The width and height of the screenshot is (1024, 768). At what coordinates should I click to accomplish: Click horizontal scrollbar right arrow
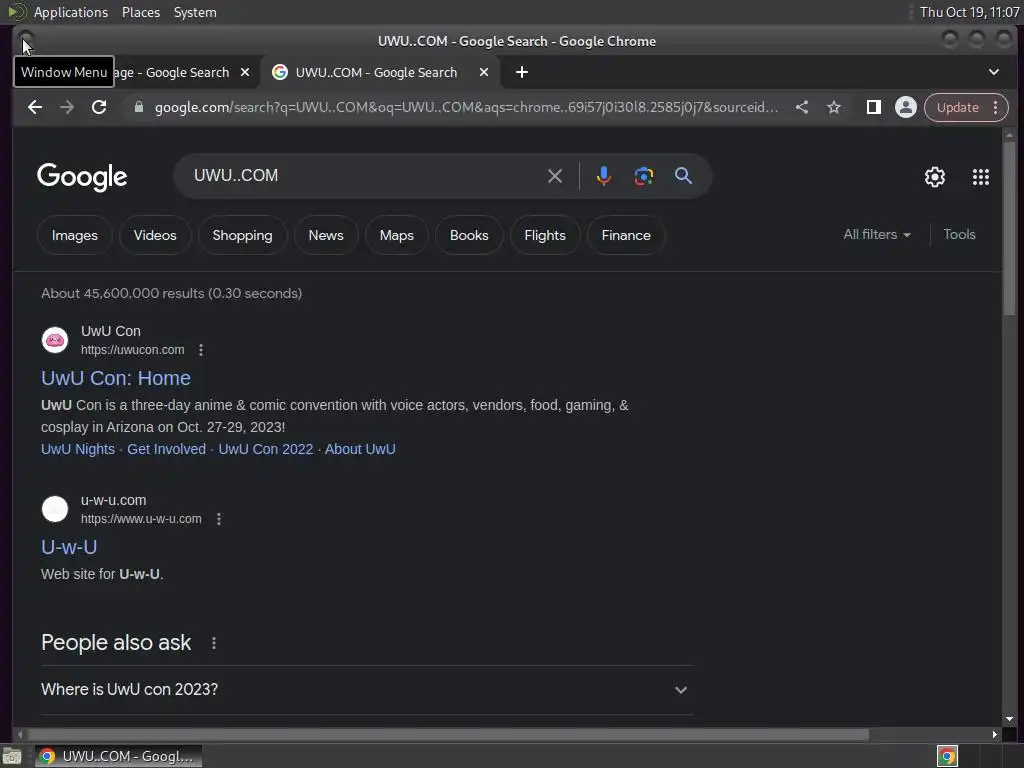(994, 735)
